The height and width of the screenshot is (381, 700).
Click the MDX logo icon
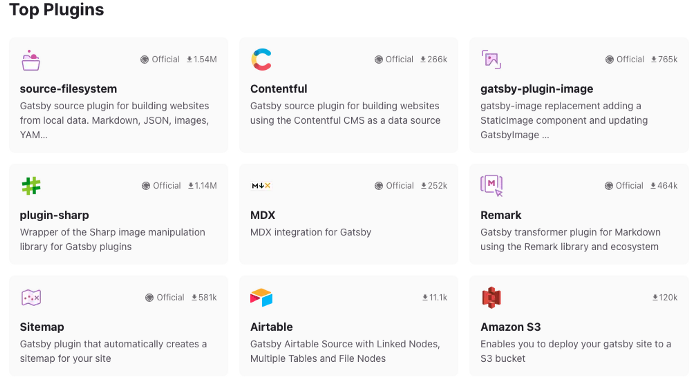pyautogui.click(x=261, y=186)
